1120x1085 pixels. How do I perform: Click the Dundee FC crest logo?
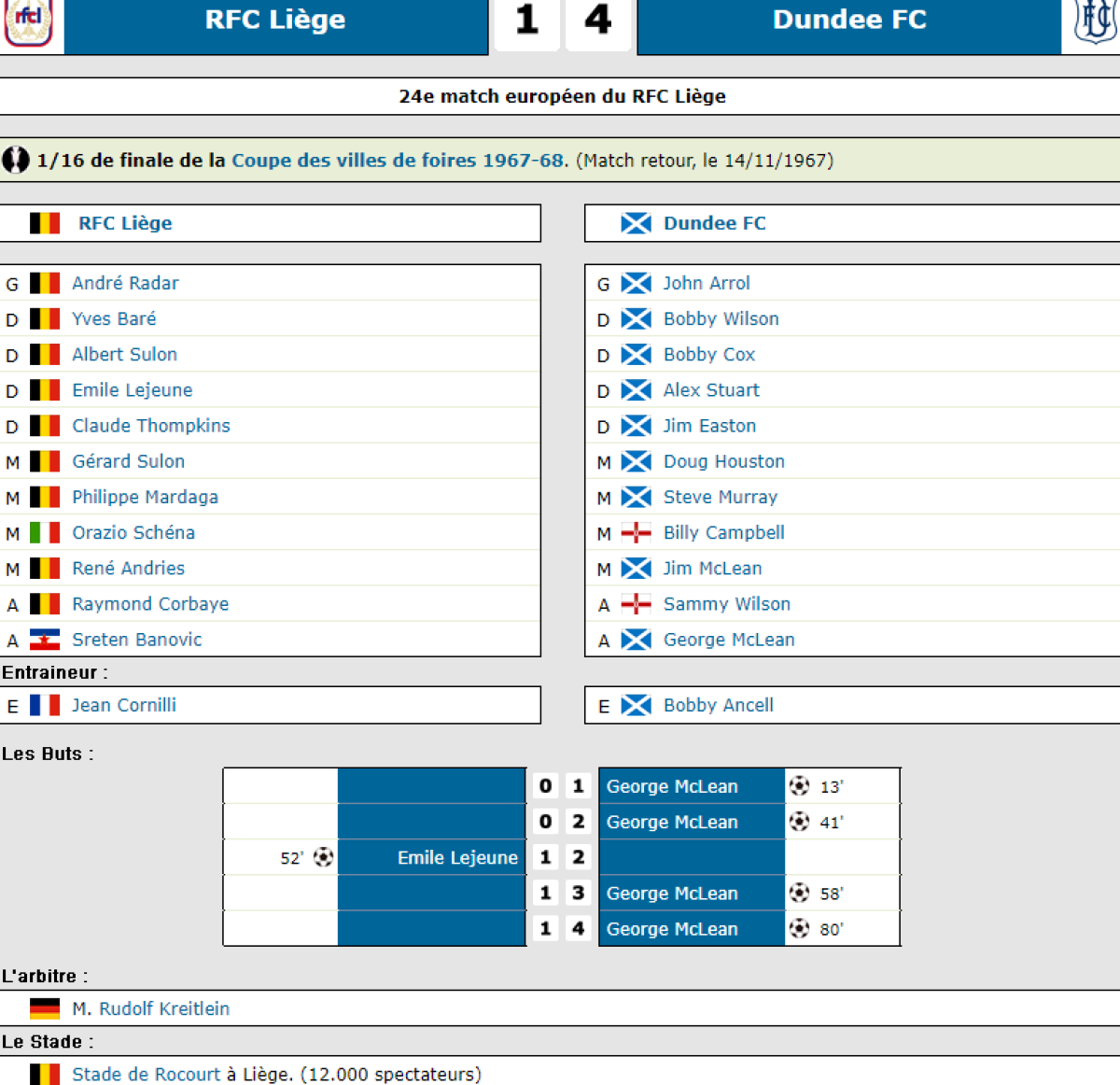(x=1094, y=21)
